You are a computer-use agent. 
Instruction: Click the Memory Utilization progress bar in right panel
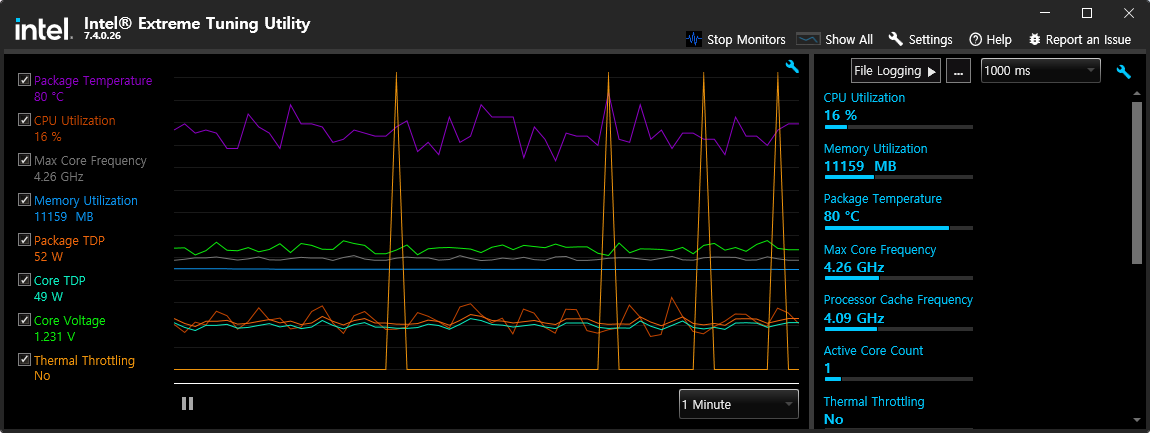898,177
